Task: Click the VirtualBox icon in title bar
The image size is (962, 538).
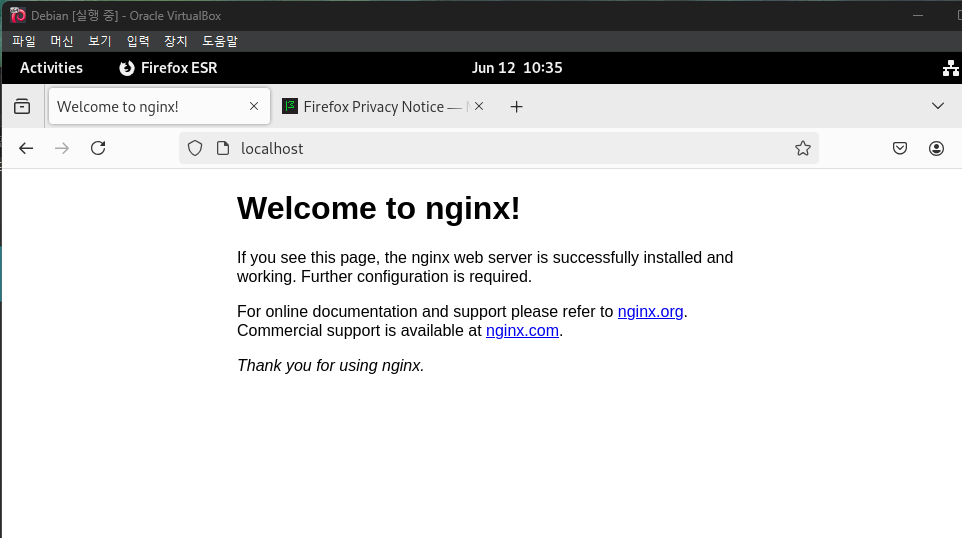Action: point(18,15)
